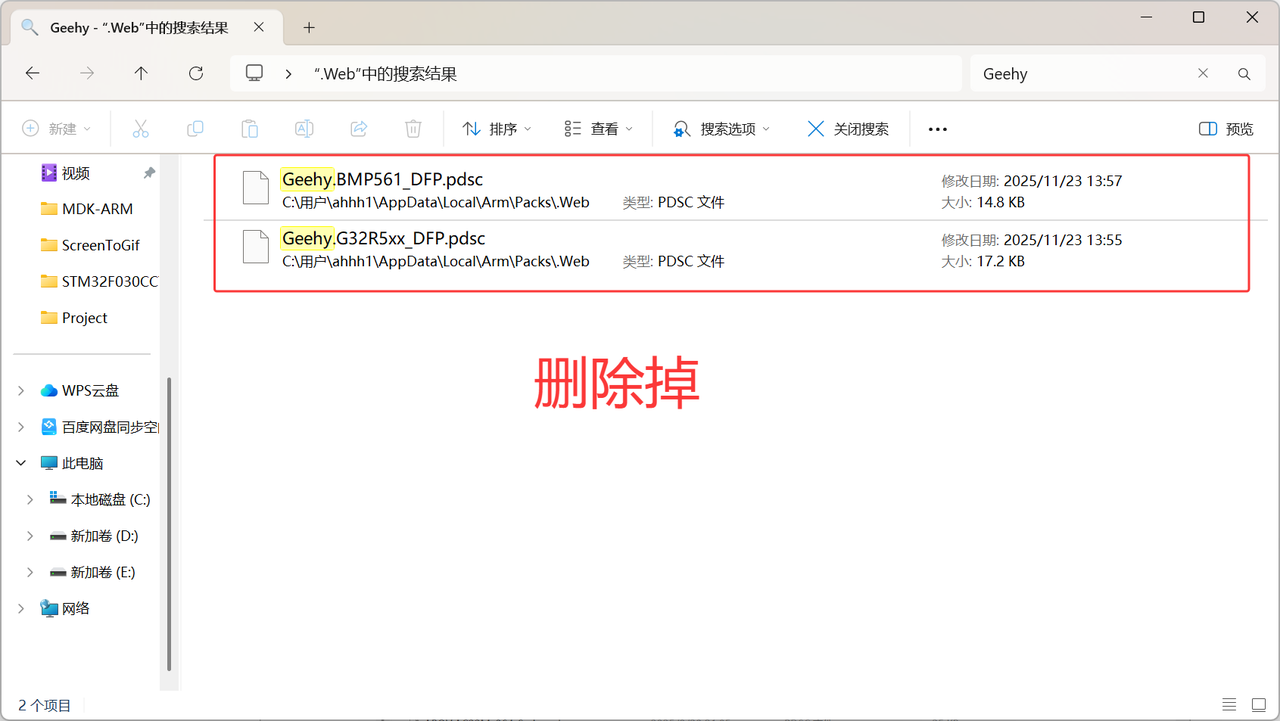Refresh the search results
1280x721 pixels.
[196, 73]
